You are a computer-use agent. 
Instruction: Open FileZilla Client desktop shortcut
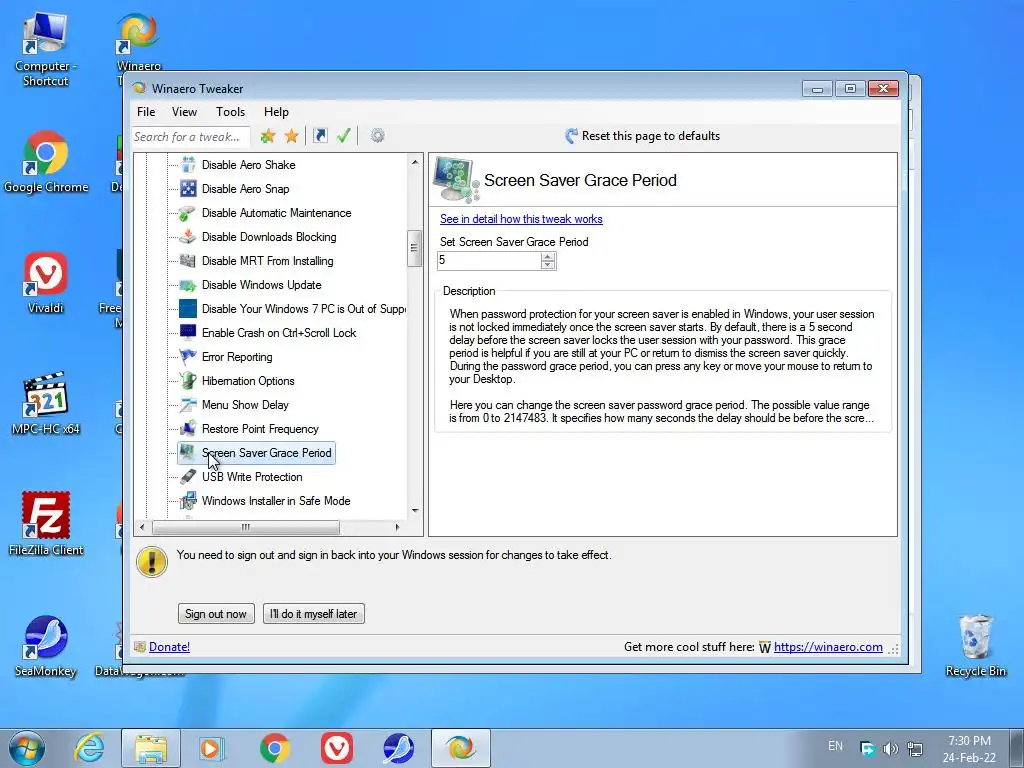46,524
